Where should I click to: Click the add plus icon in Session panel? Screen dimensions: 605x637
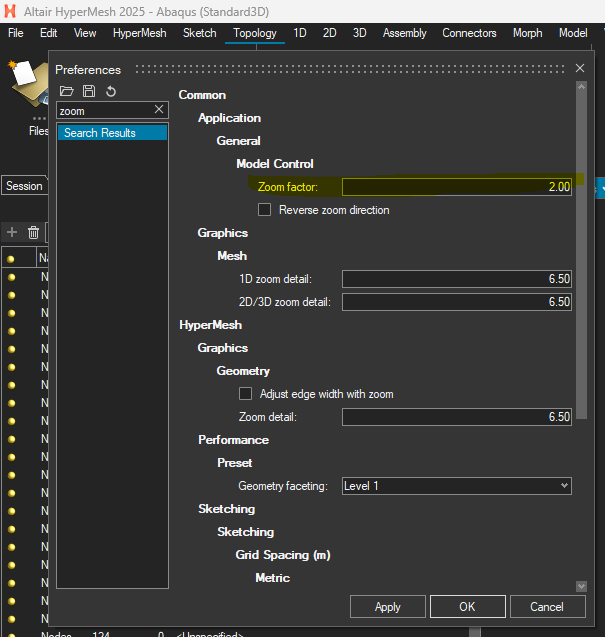pyautogui.click(x=12, y=232)
